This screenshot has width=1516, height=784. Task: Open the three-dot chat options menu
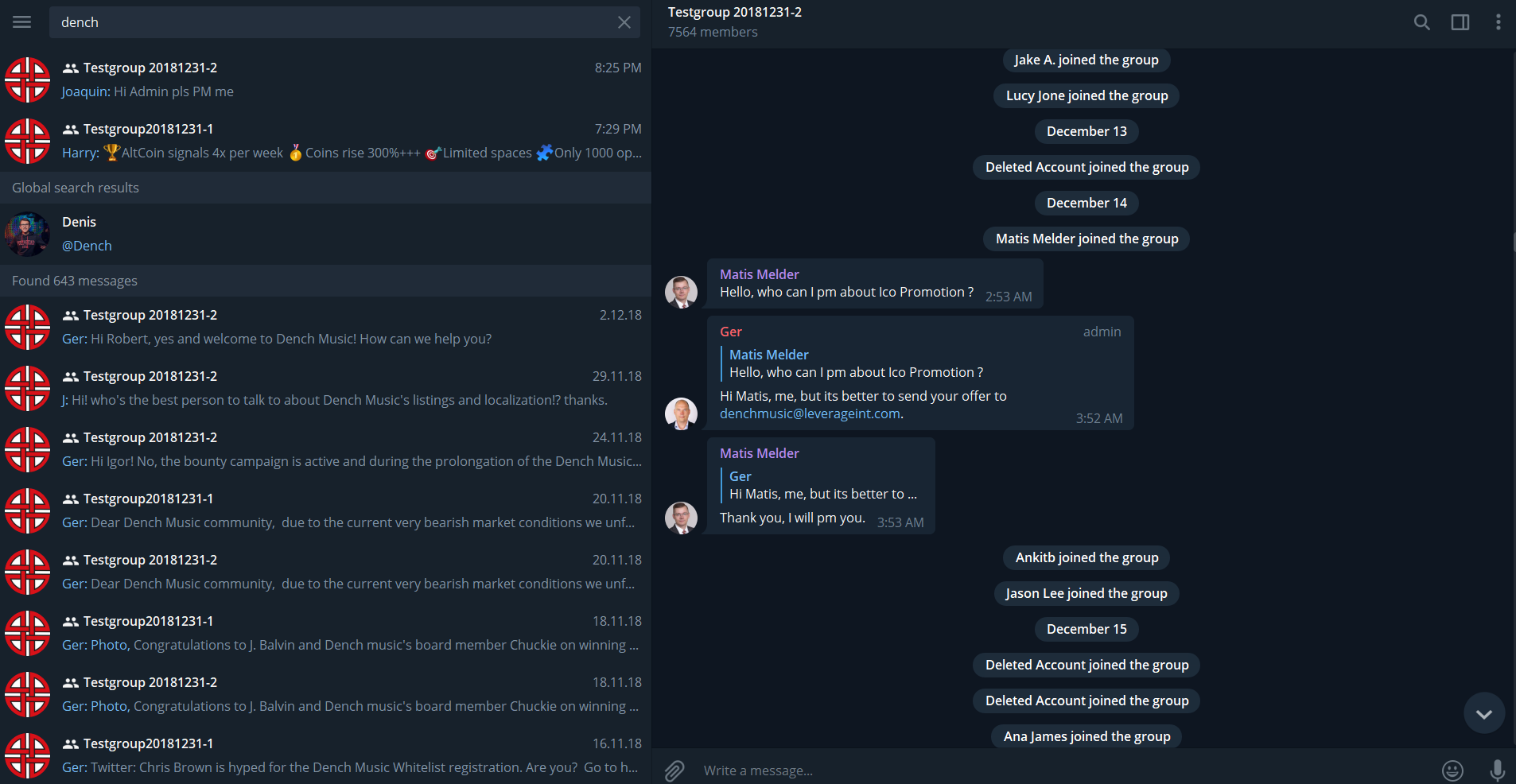pos(1499,22)
